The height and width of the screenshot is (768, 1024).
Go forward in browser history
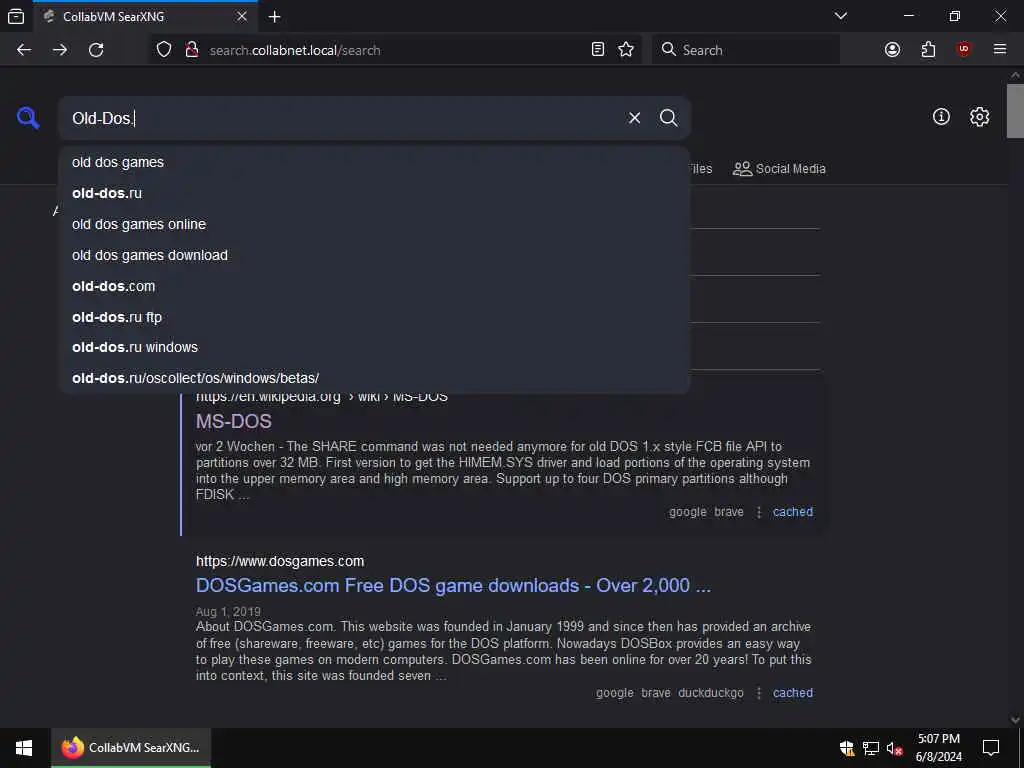60,50
